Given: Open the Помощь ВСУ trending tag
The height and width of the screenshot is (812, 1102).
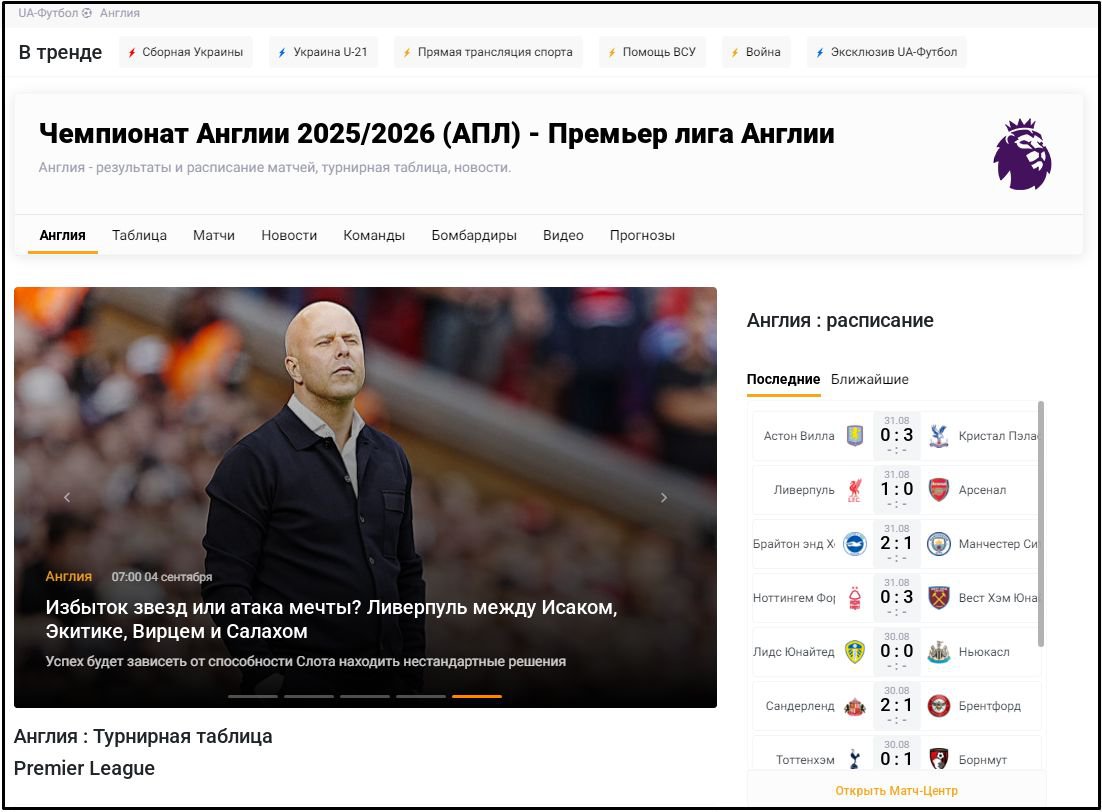Looking at the screenshot, I should pyautogui.click(x=652, y=52).
